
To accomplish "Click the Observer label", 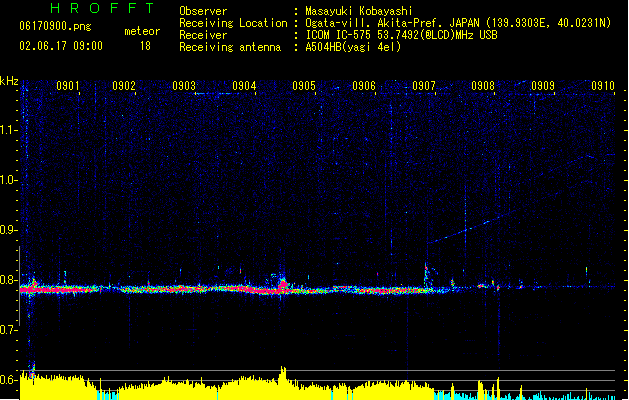I will [203, 11].
